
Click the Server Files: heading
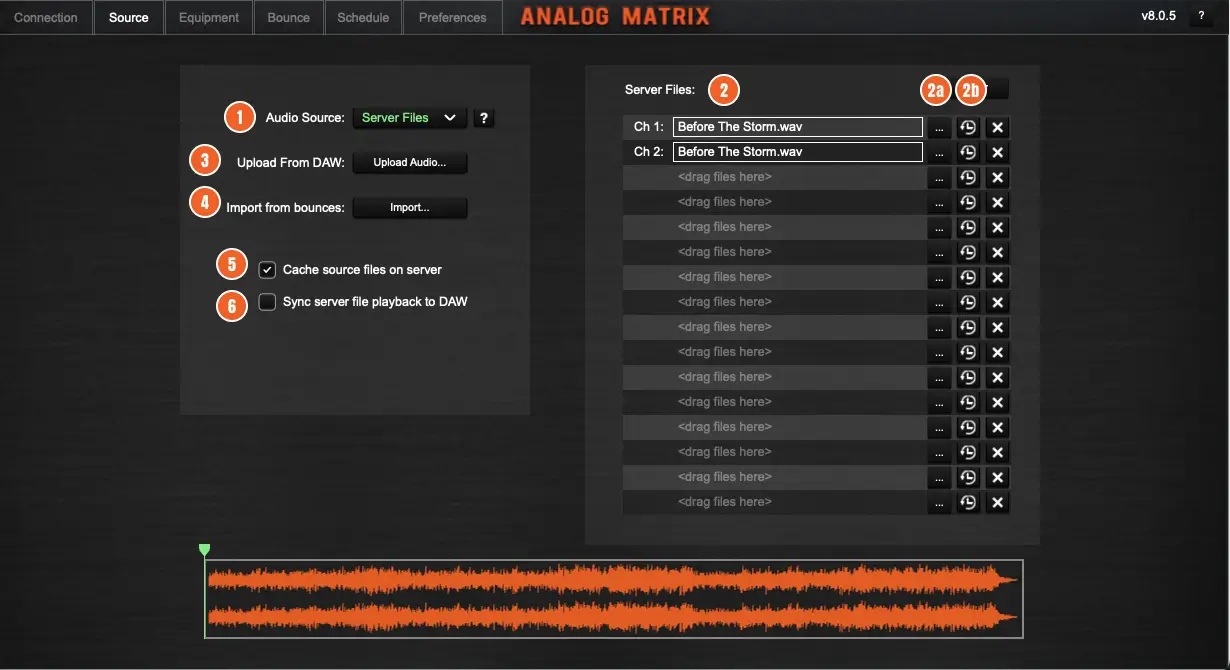(660, 90)
